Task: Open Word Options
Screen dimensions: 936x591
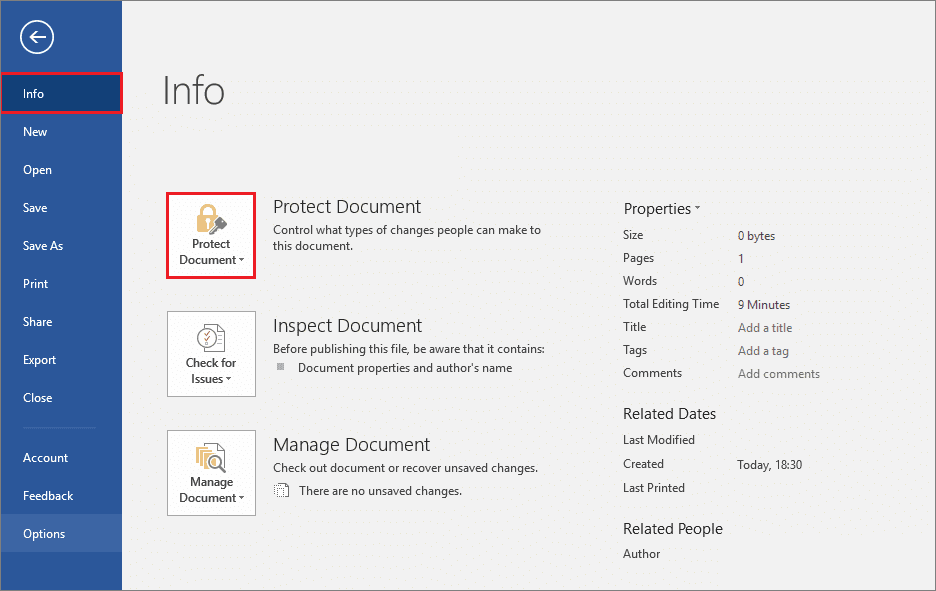Action: [x=44, y=533]
